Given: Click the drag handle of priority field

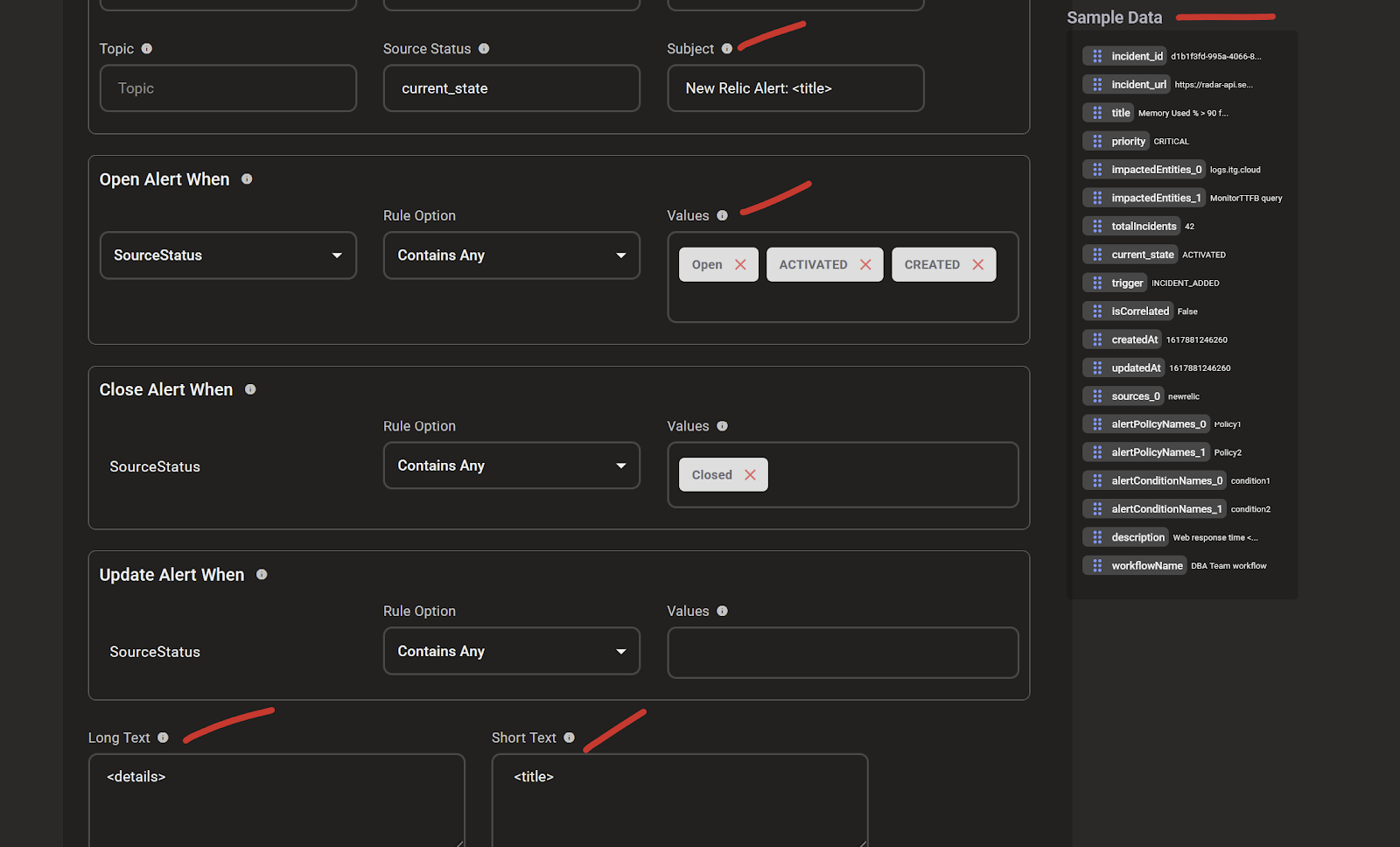Looking at the screenshot, I should [x=1097, y=141].
